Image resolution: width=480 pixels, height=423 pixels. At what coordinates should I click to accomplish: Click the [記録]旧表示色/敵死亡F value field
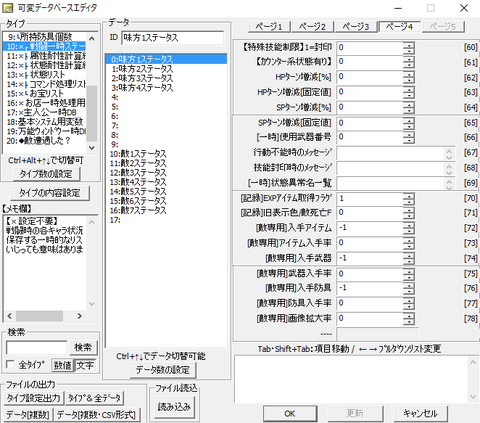click(x=370, y=213)
